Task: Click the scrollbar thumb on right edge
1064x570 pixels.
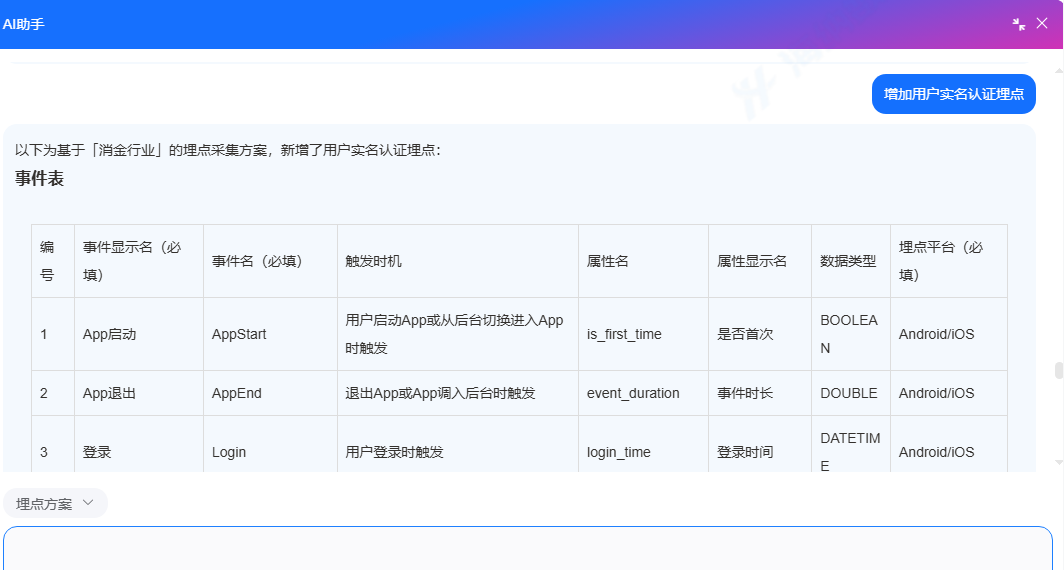Action: (x=1059, y=370)
